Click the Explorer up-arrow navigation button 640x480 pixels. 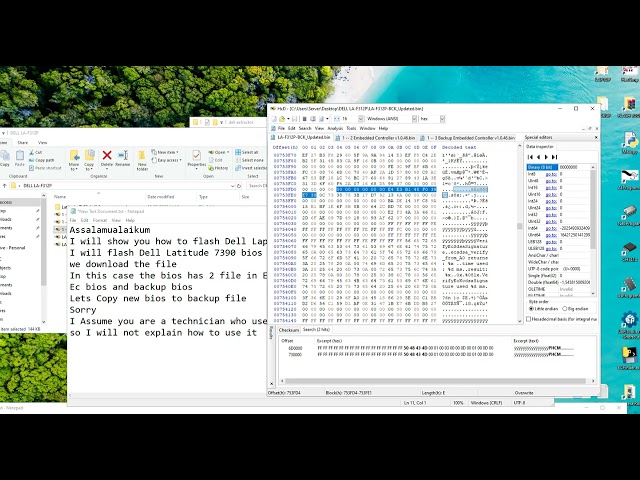coord(4,186)
